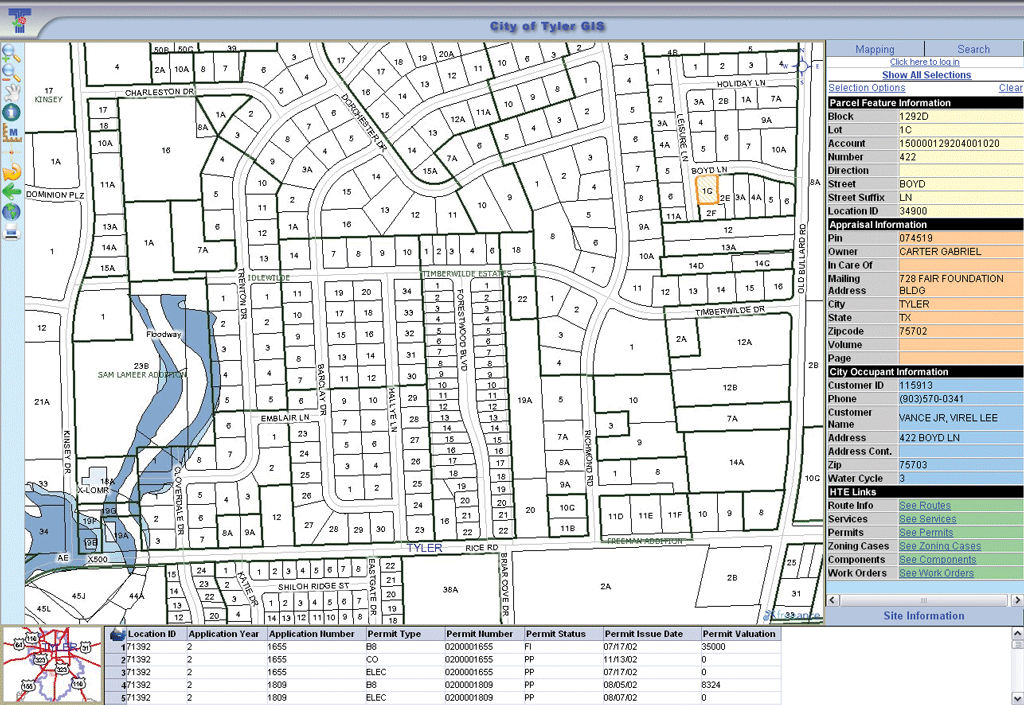Switch to the Search tab

973,49
